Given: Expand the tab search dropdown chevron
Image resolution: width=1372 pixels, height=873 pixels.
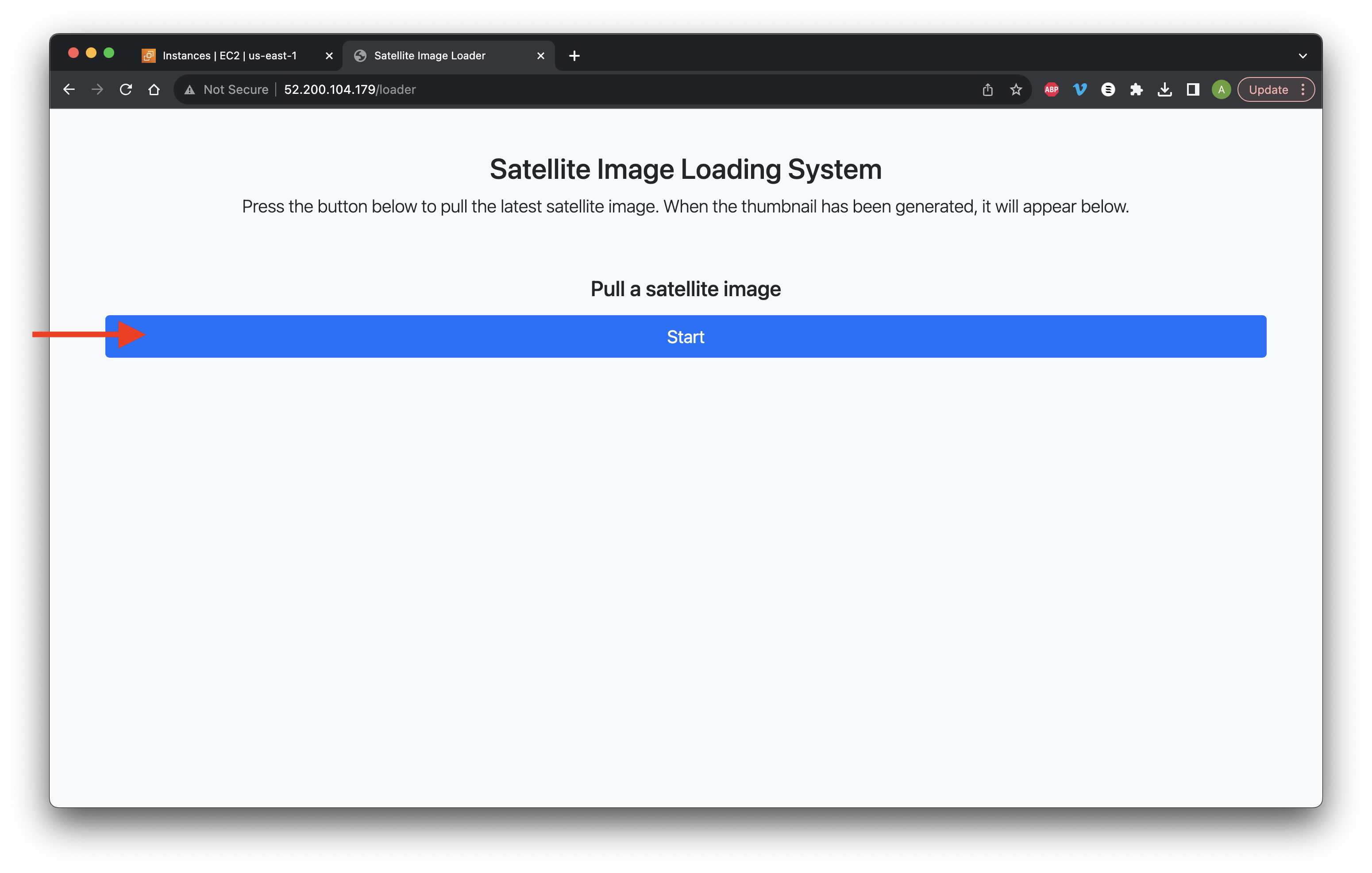Looking at the screenshot, I should click(x=1303, y=56).
